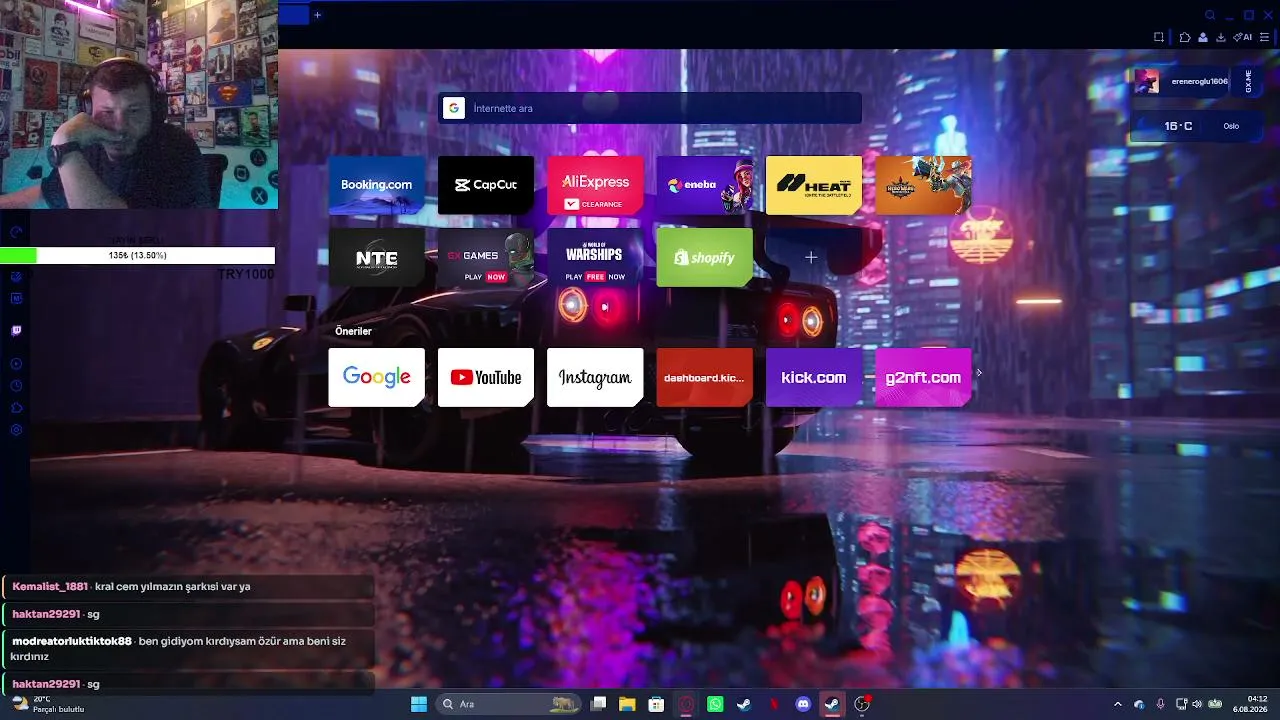
Task: Open browsing history from the sidebar clock
Action: (16, 386)
